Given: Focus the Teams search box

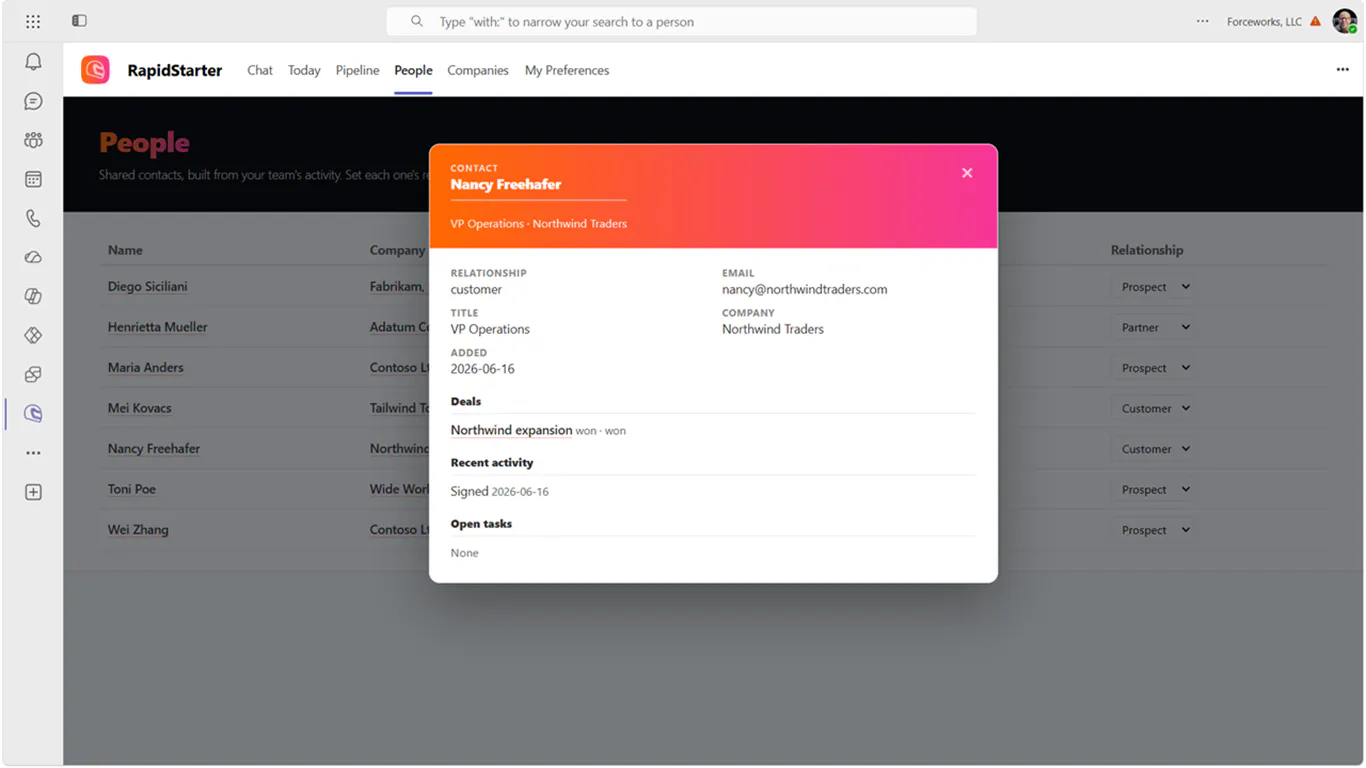Looking at the screenshot, I should click(x=681, y=21).
